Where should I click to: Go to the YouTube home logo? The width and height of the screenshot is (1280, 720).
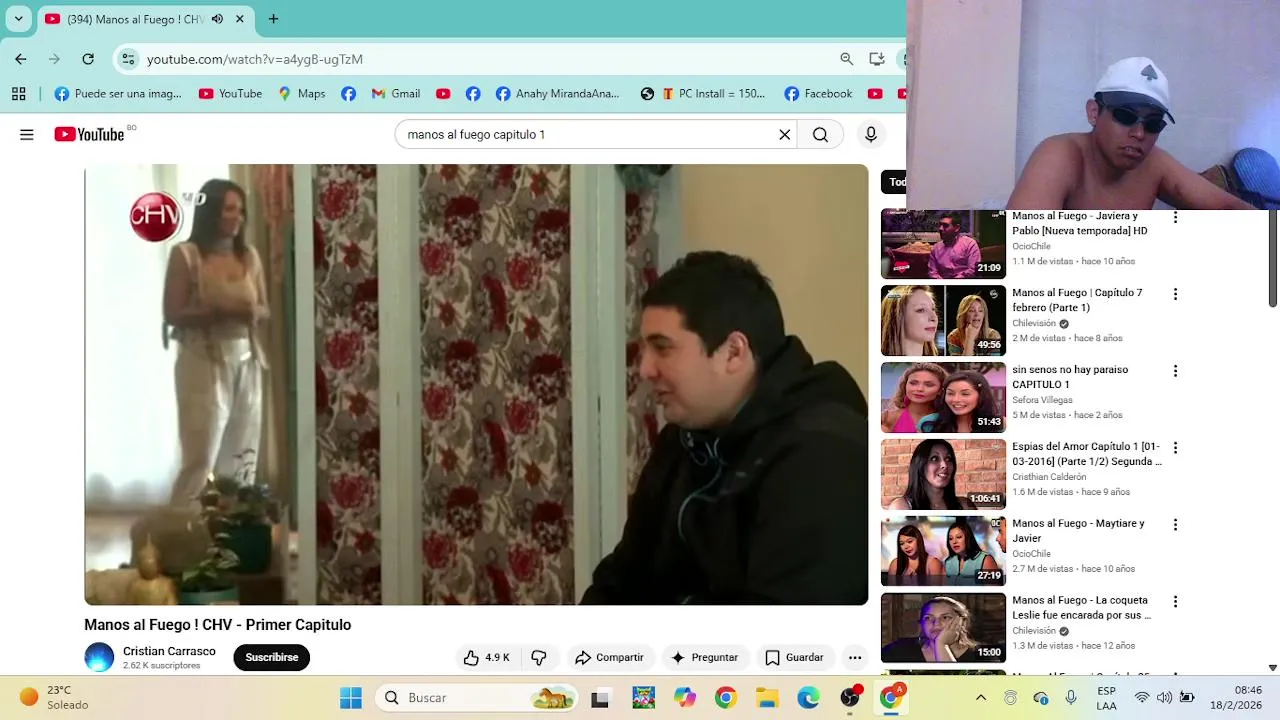tap(89, 134)
